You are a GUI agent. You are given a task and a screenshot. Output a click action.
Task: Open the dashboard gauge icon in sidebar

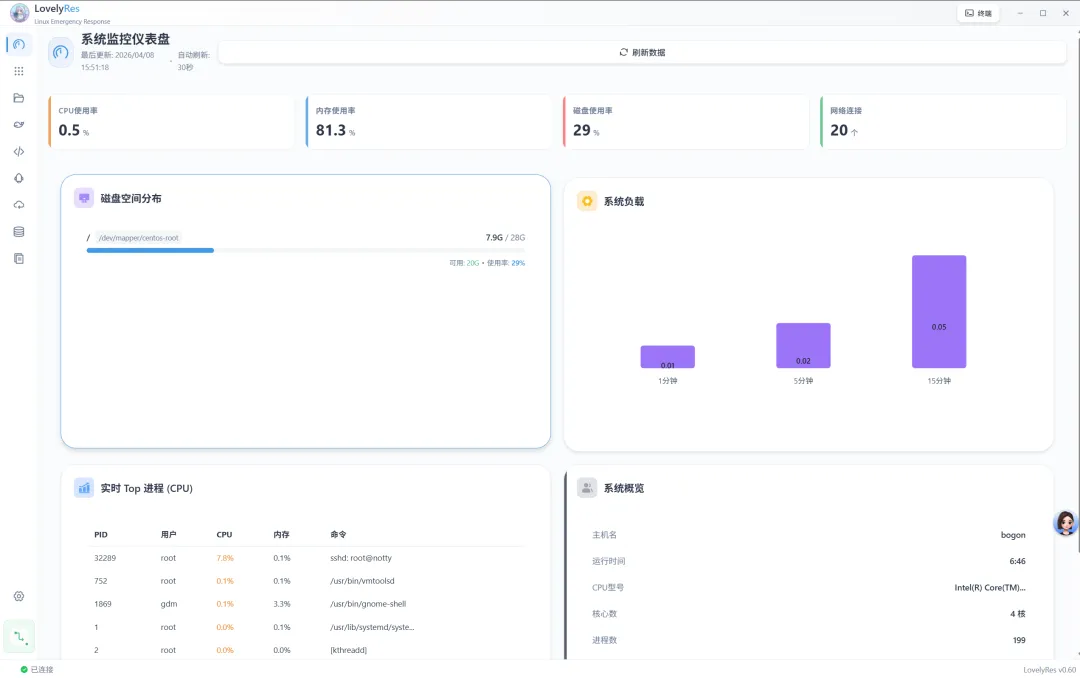click(x=19, y=45)
